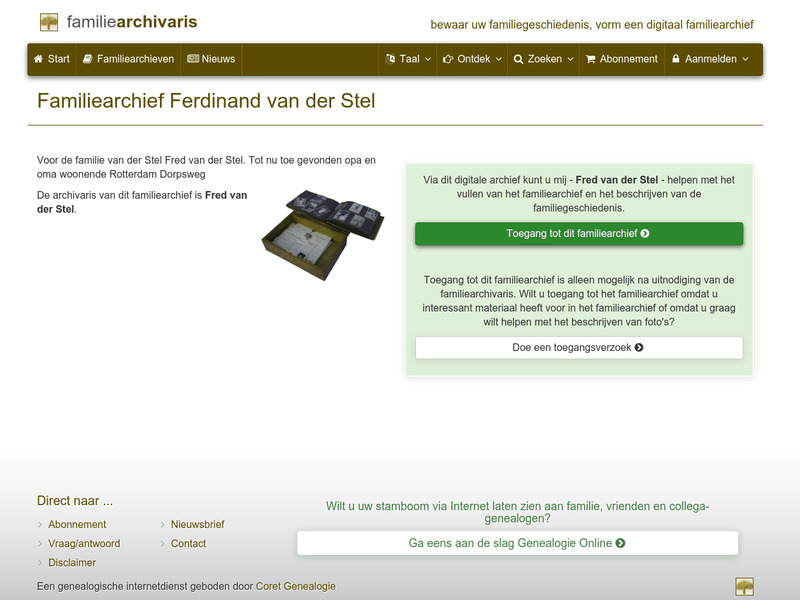Viewport: 800px width, 600px height.
Task: Click the book icon next to Familiearchieven
Action: pos(87,59)
